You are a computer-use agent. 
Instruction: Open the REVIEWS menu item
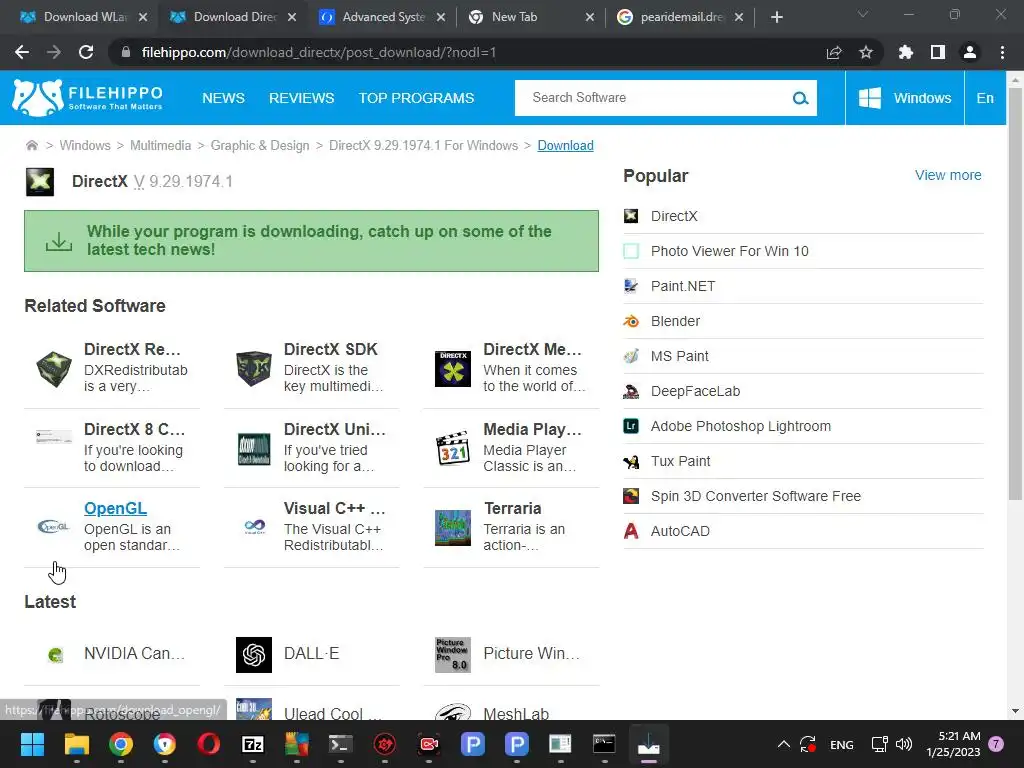(302, 98)
